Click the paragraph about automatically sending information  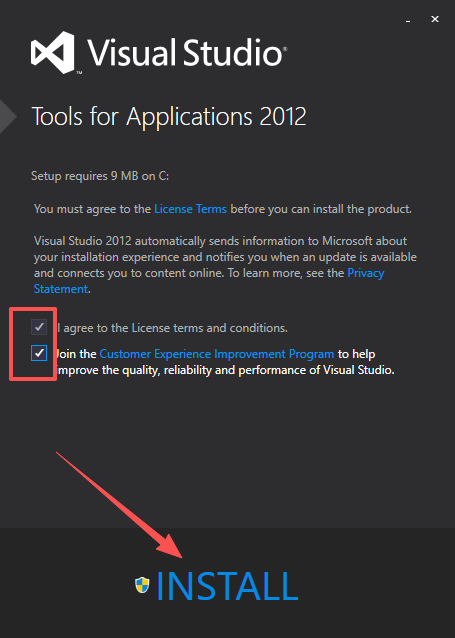[225, 264]
